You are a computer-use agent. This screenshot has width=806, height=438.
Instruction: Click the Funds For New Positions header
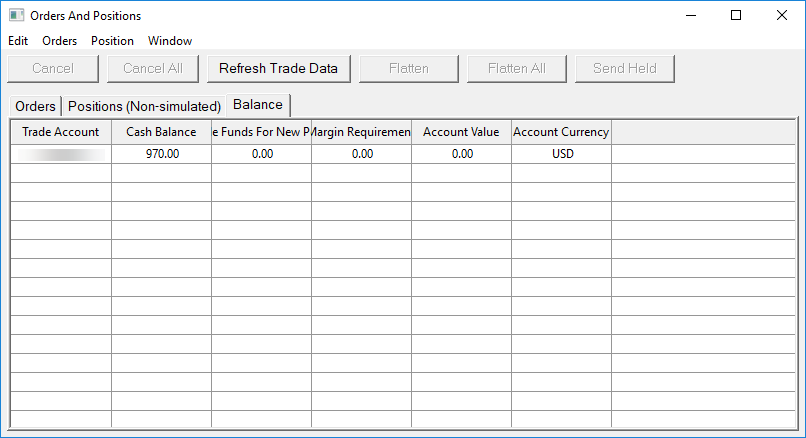[261, 132]
